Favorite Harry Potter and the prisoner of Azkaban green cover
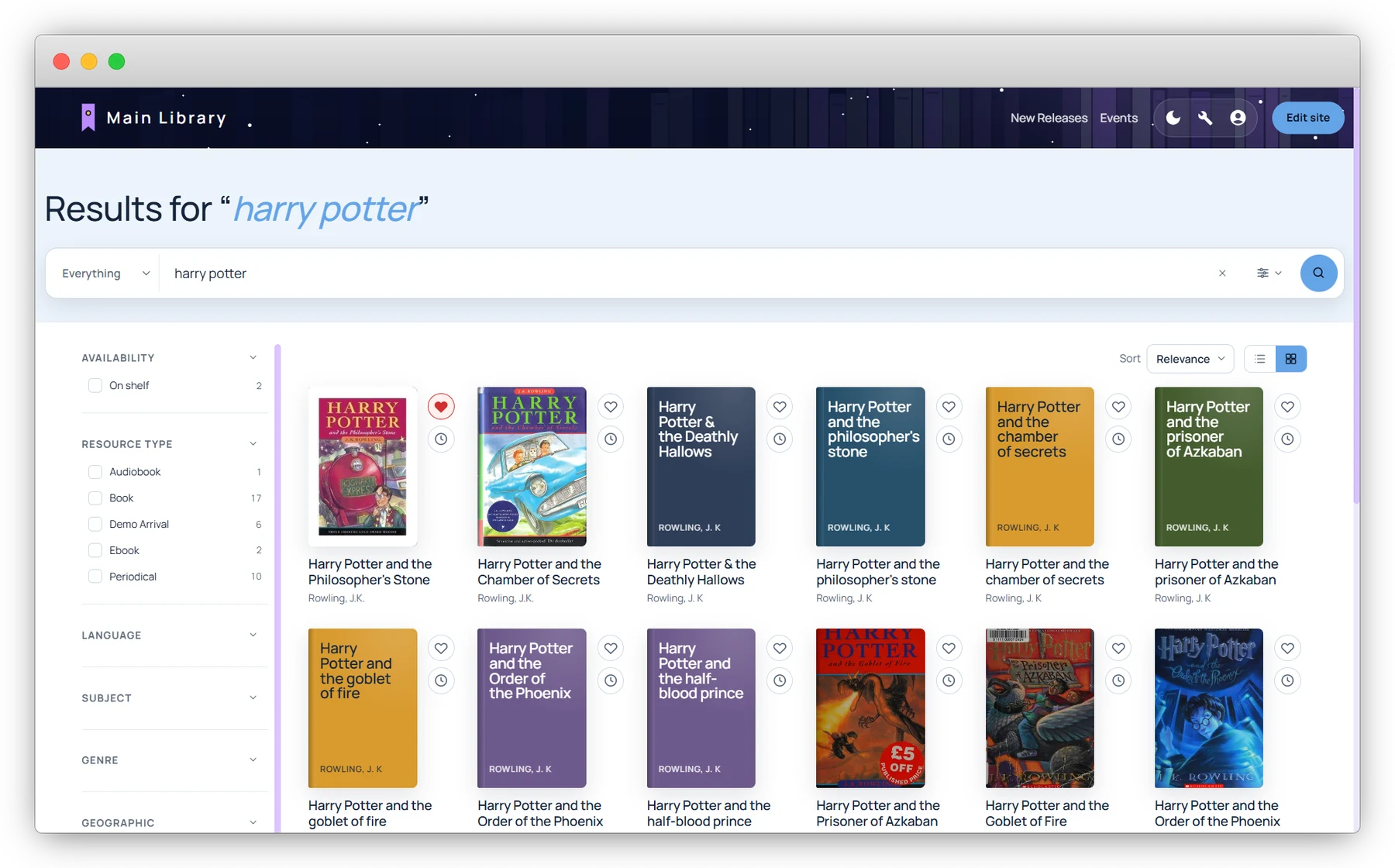This screenshot has height=868, width=1395. click(1287, 407)
